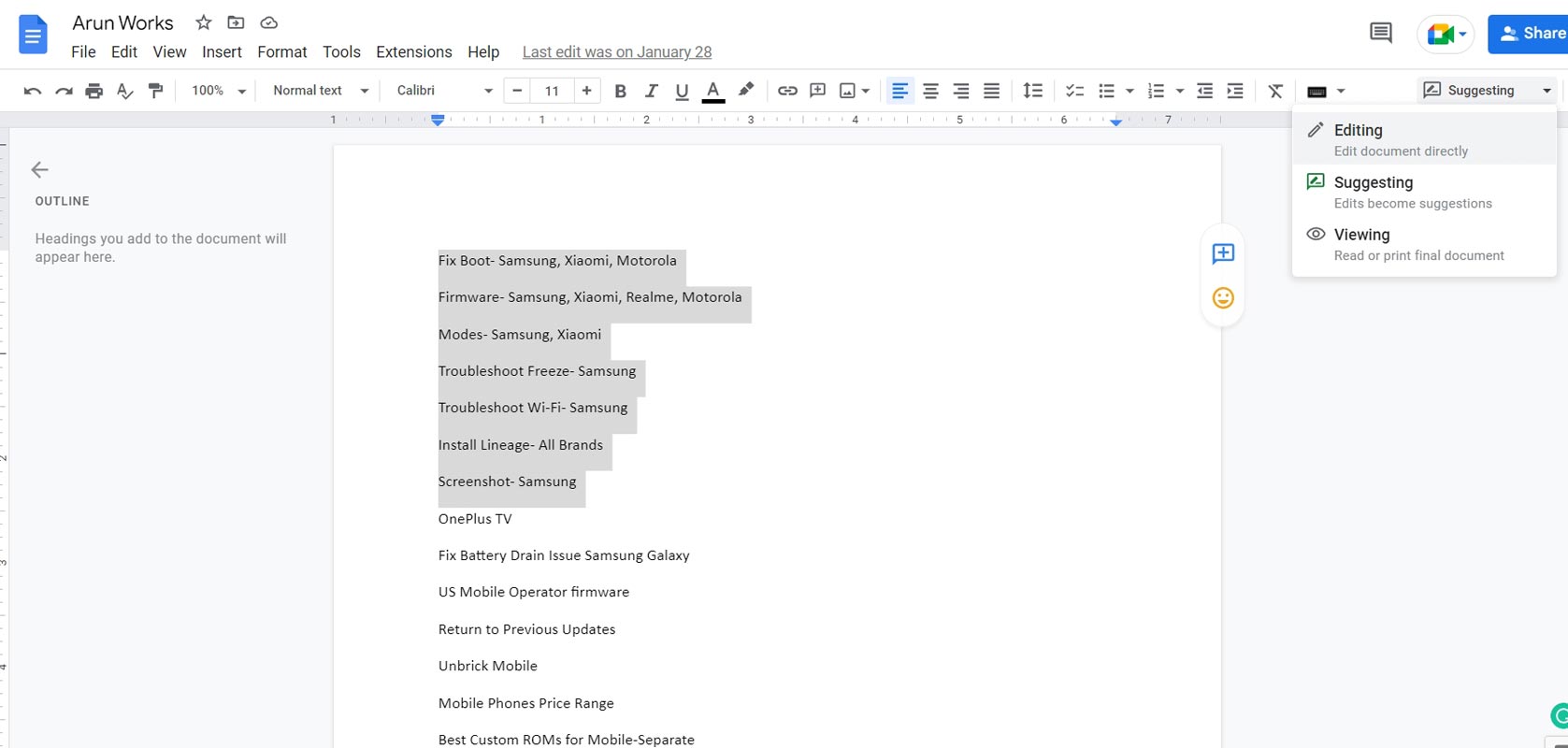Start a Google Meet call

[1446, 35]
